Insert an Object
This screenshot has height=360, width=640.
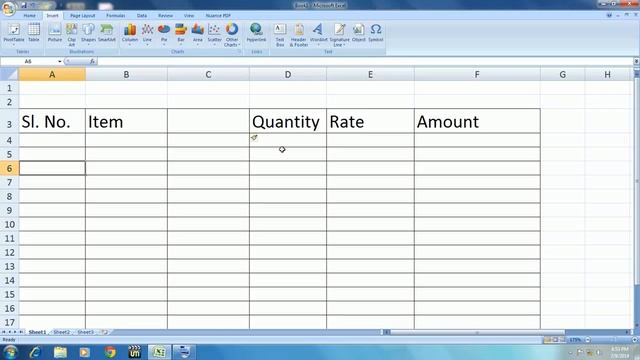coord(359,33)
